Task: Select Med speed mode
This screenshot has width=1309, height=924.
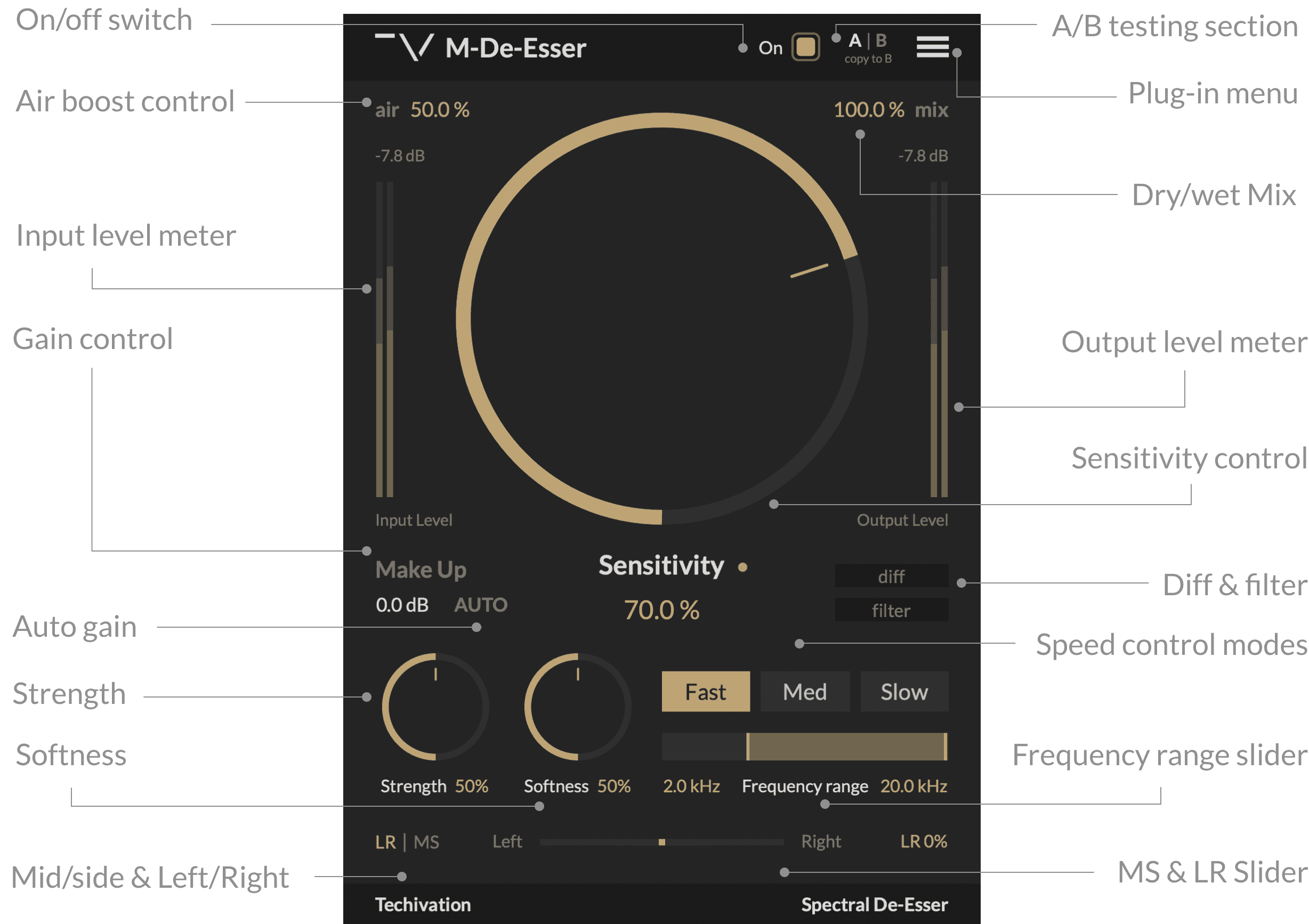Action: (804, 692)
